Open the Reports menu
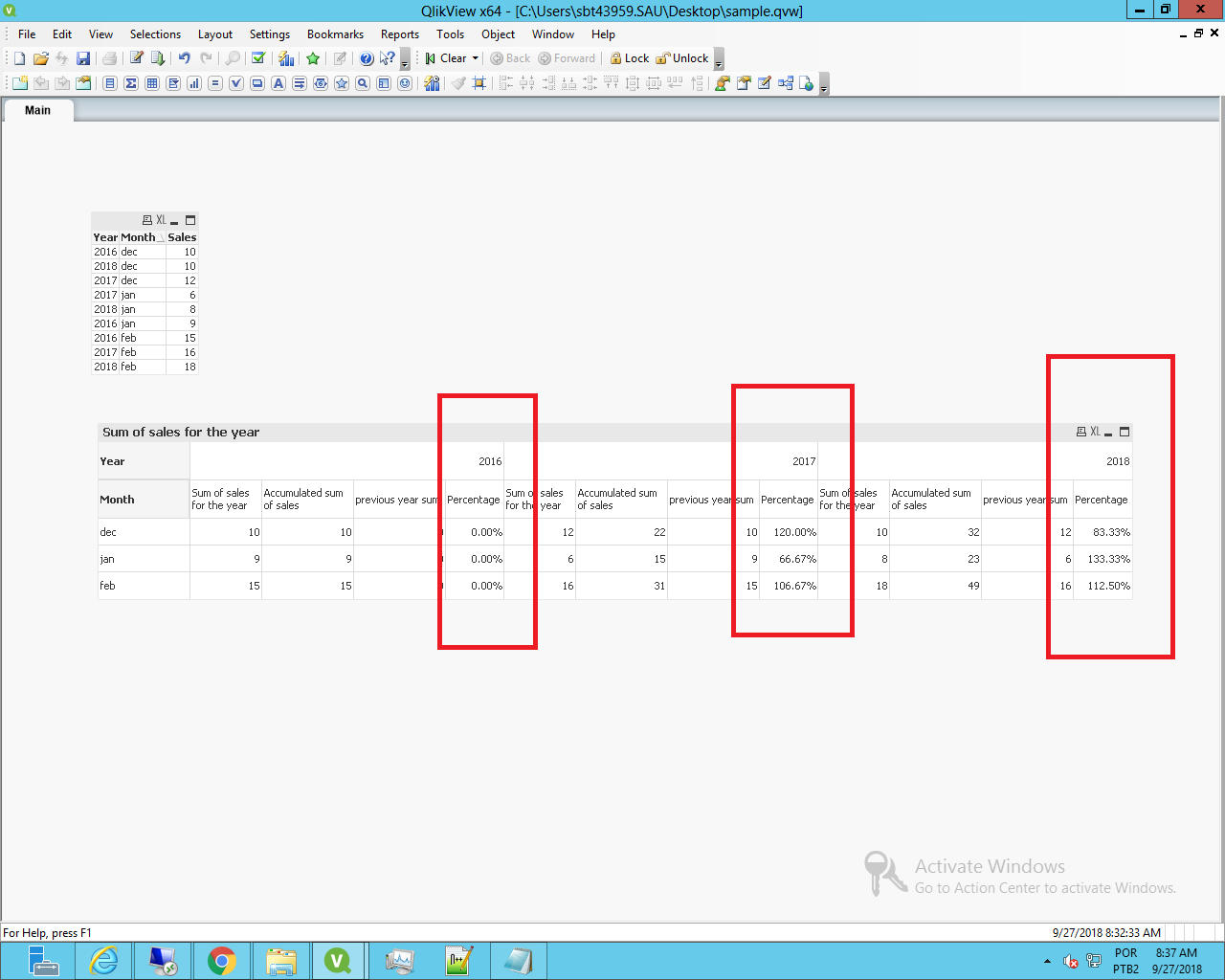 (400, 33)
